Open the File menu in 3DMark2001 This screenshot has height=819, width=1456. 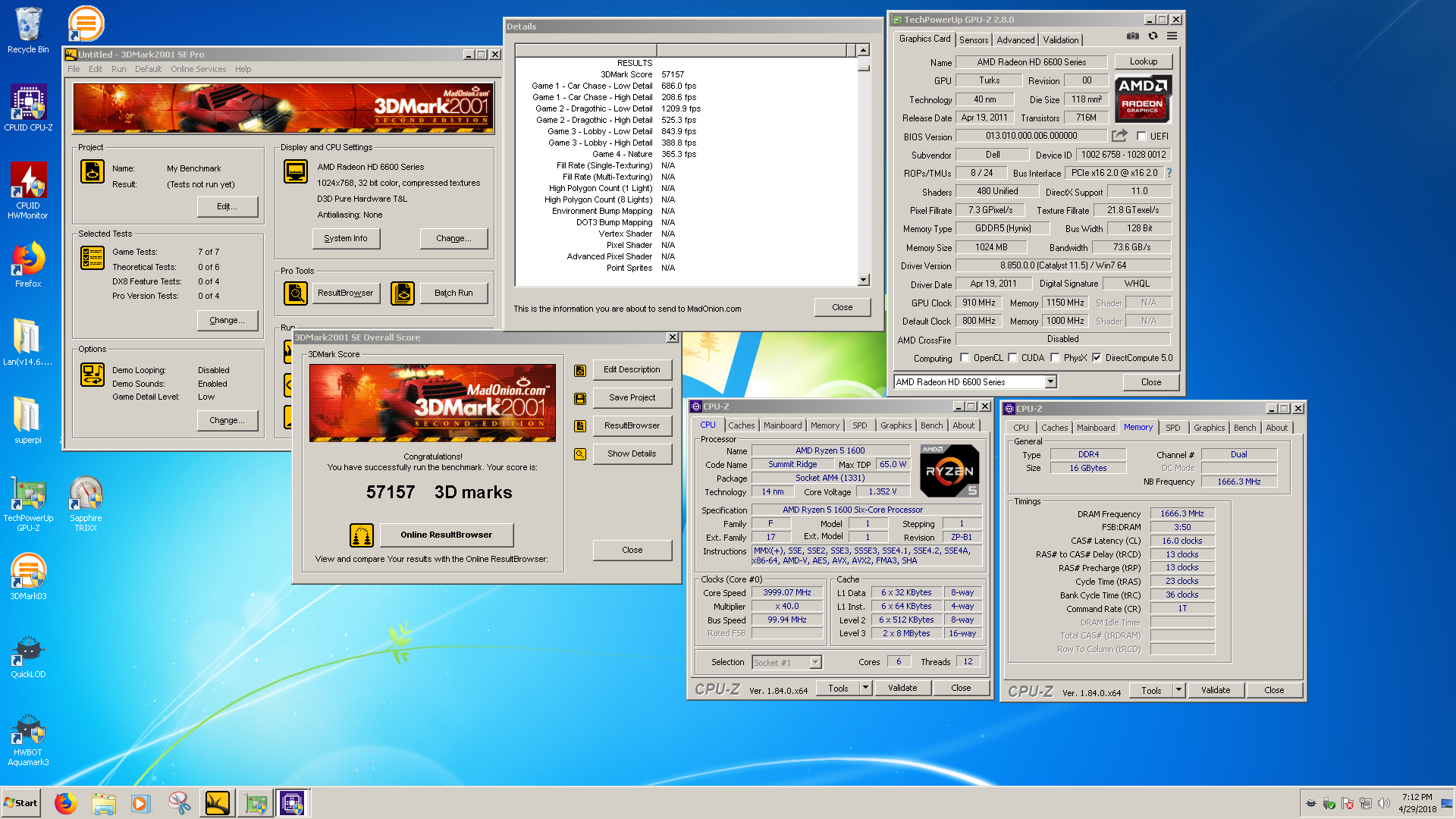[x=74, y=69]
